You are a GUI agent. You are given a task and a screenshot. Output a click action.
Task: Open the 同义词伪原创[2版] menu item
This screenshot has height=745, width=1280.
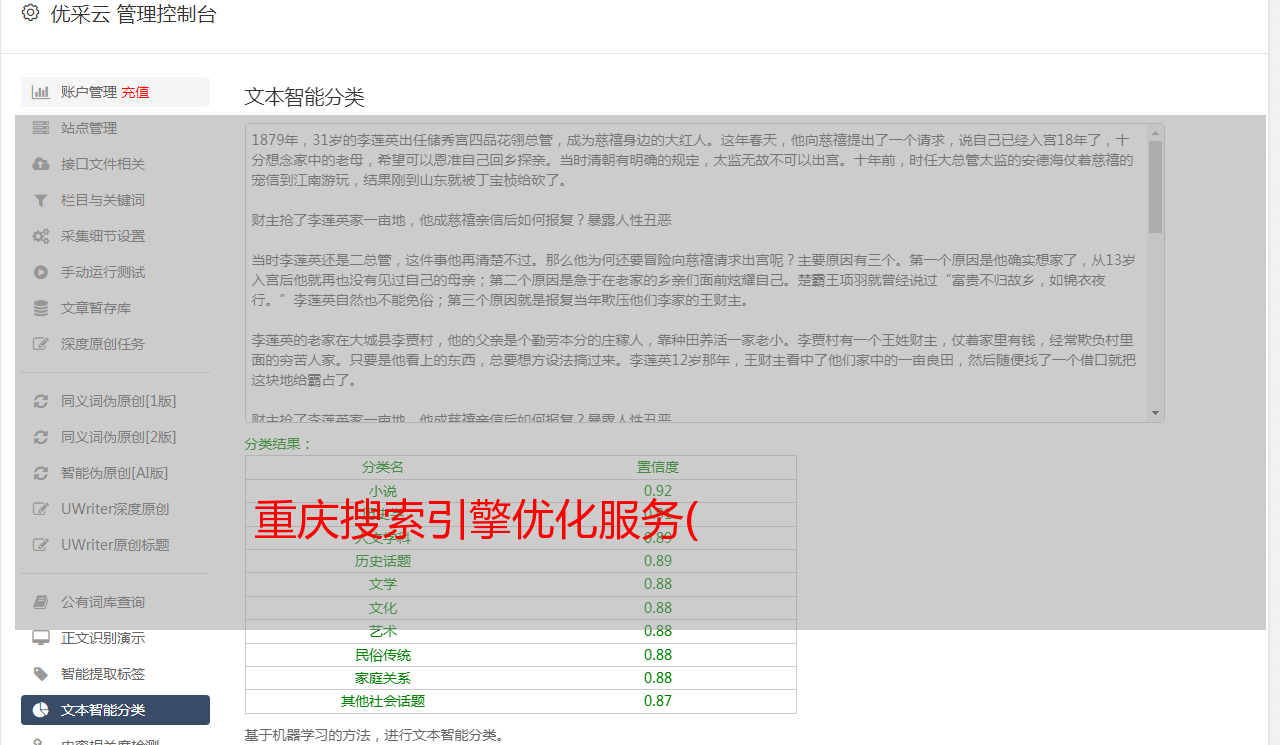point(115,437)
